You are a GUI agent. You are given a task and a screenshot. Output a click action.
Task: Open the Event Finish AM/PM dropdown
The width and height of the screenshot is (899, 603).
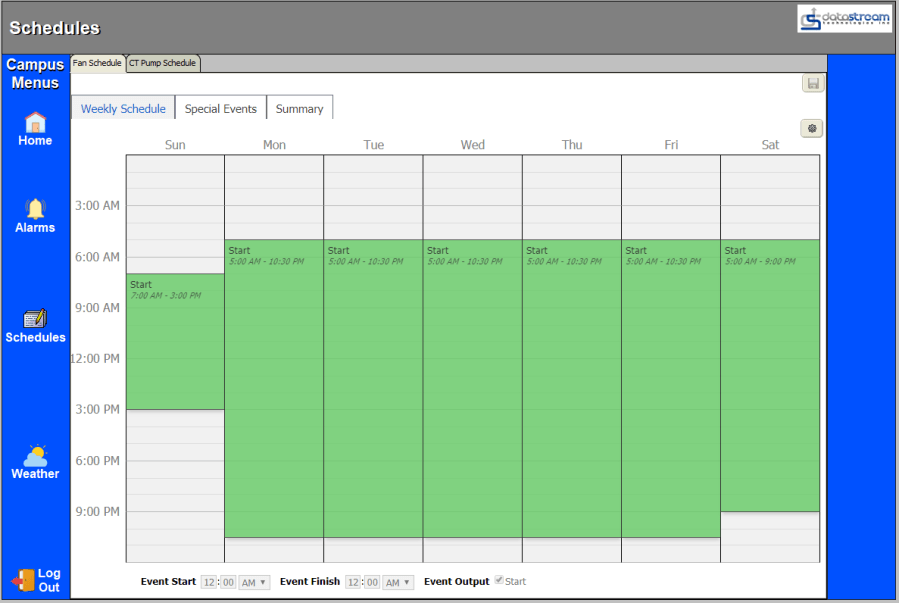(x=398, y=582)
